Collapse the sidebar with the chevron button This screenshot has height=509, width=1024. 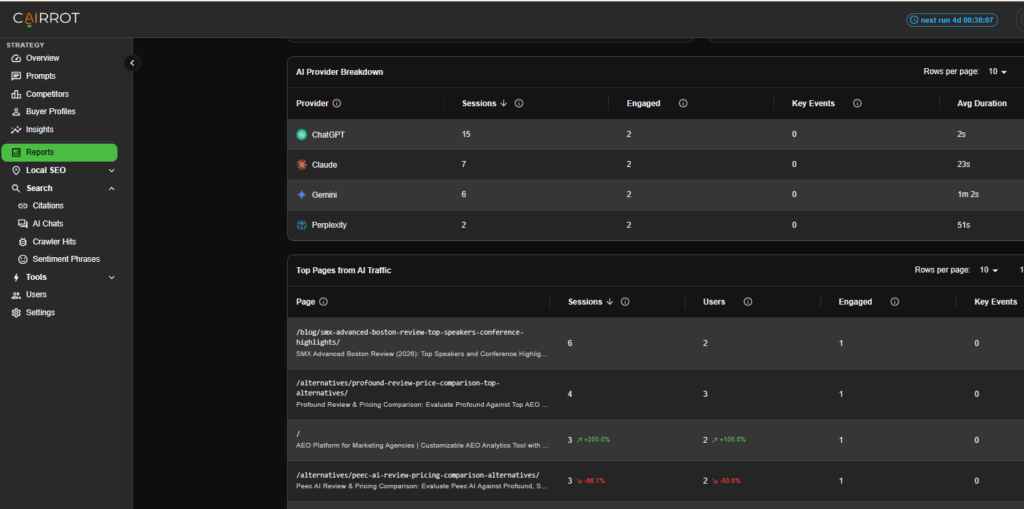click(132, 63)
